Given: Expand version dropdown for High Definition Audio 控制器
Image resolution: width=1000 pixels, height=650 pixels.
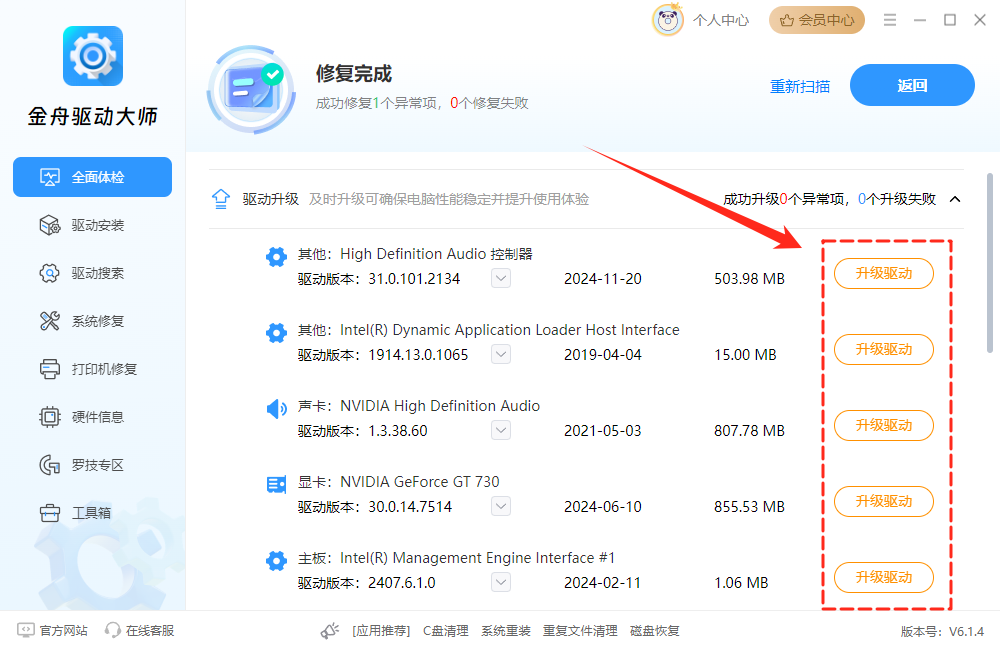Looking at the screenshot, I should coord(501,279).
